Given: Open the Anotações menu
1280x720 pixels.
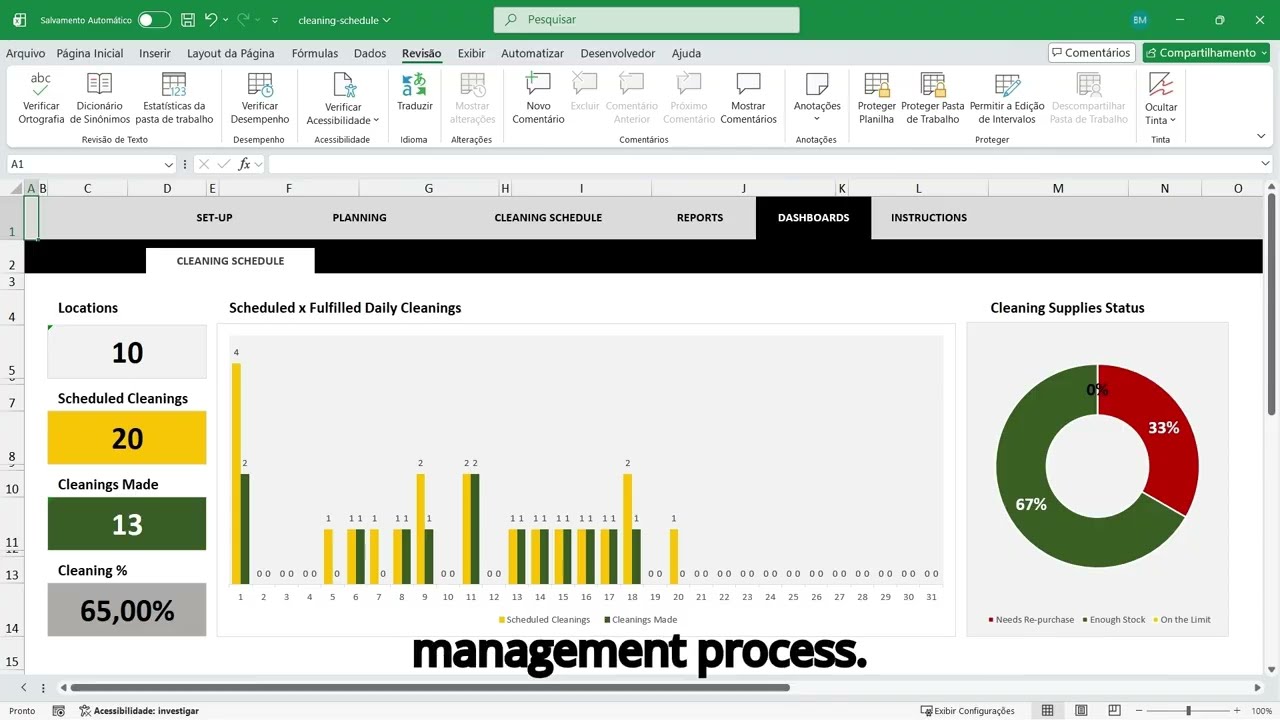Looking at the screenshot, I should (817, 98).
